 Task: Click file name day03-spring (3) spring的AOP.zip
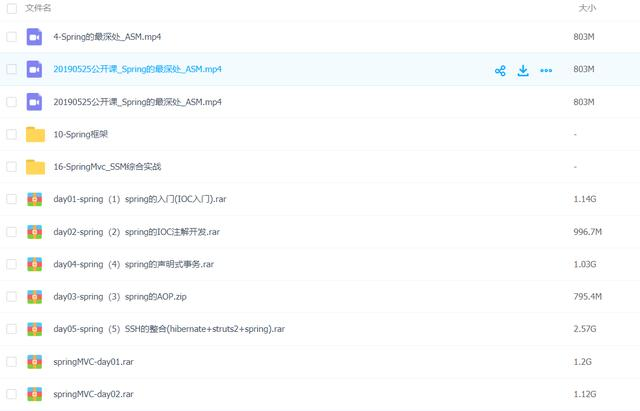coord(120,297)
